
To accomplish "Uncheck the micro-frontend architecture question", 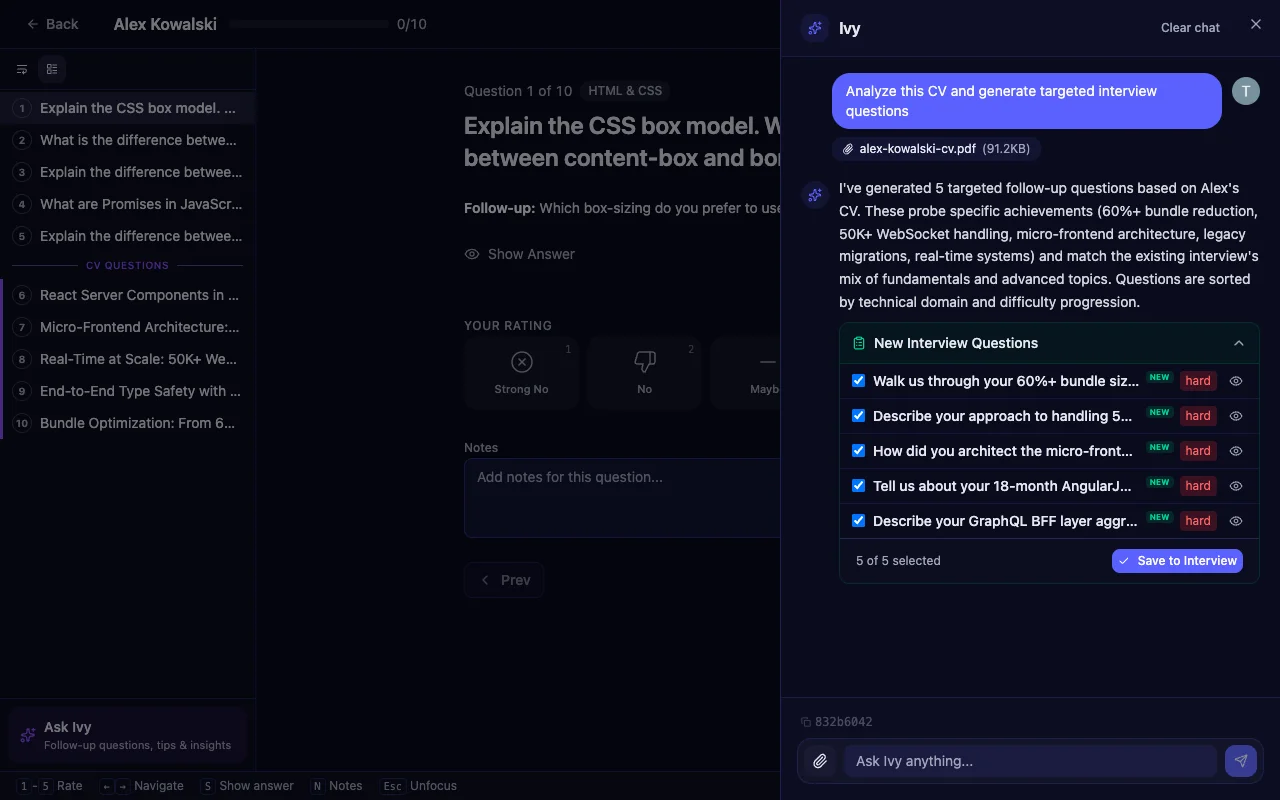I will click(858, 451).
